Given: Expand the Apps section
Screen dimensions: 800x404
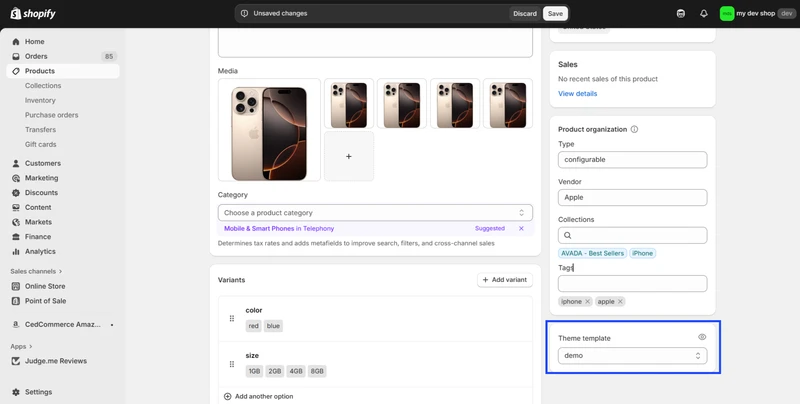Looking at the screenshot, I should click(21, 346).
